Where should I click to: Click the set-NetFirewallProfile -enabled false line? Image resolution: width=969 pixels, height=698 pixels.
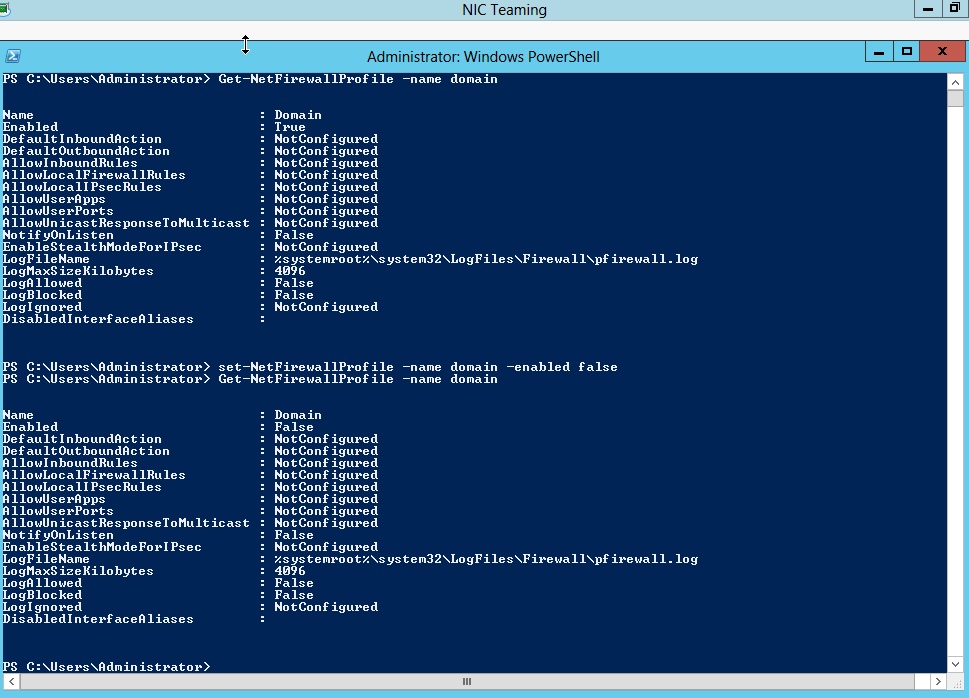click(420, 367)
